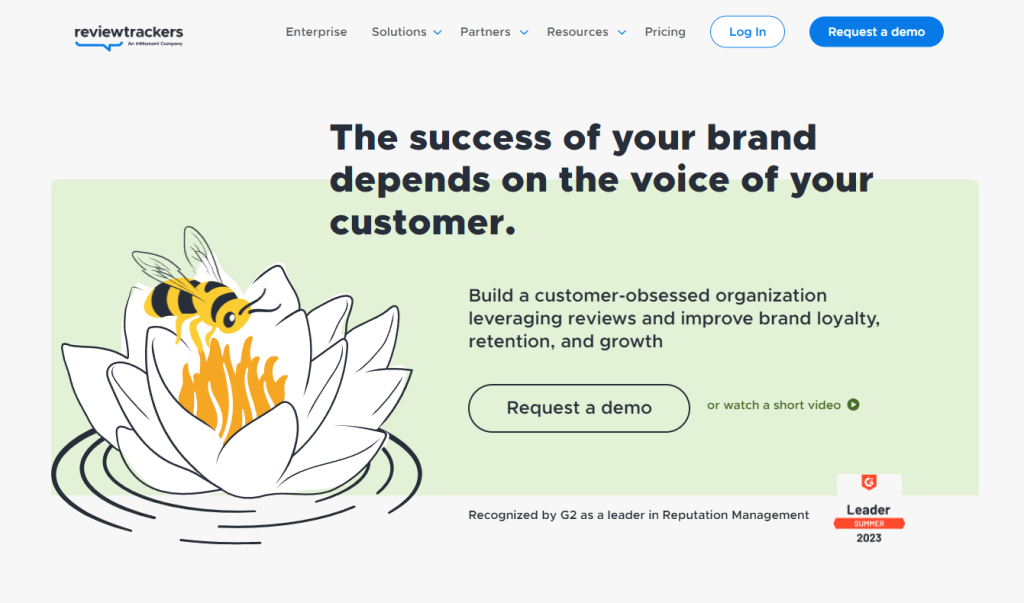Select the Leader Summer 2023 badge

(867, 510)
